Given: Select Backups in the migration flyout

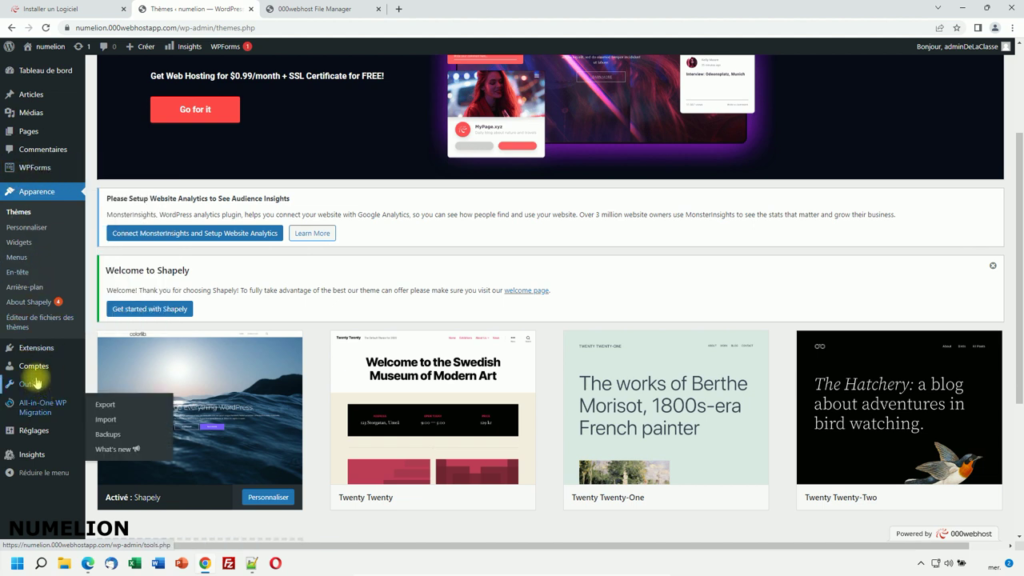Looking at the screenshot, I should point(108,434).
